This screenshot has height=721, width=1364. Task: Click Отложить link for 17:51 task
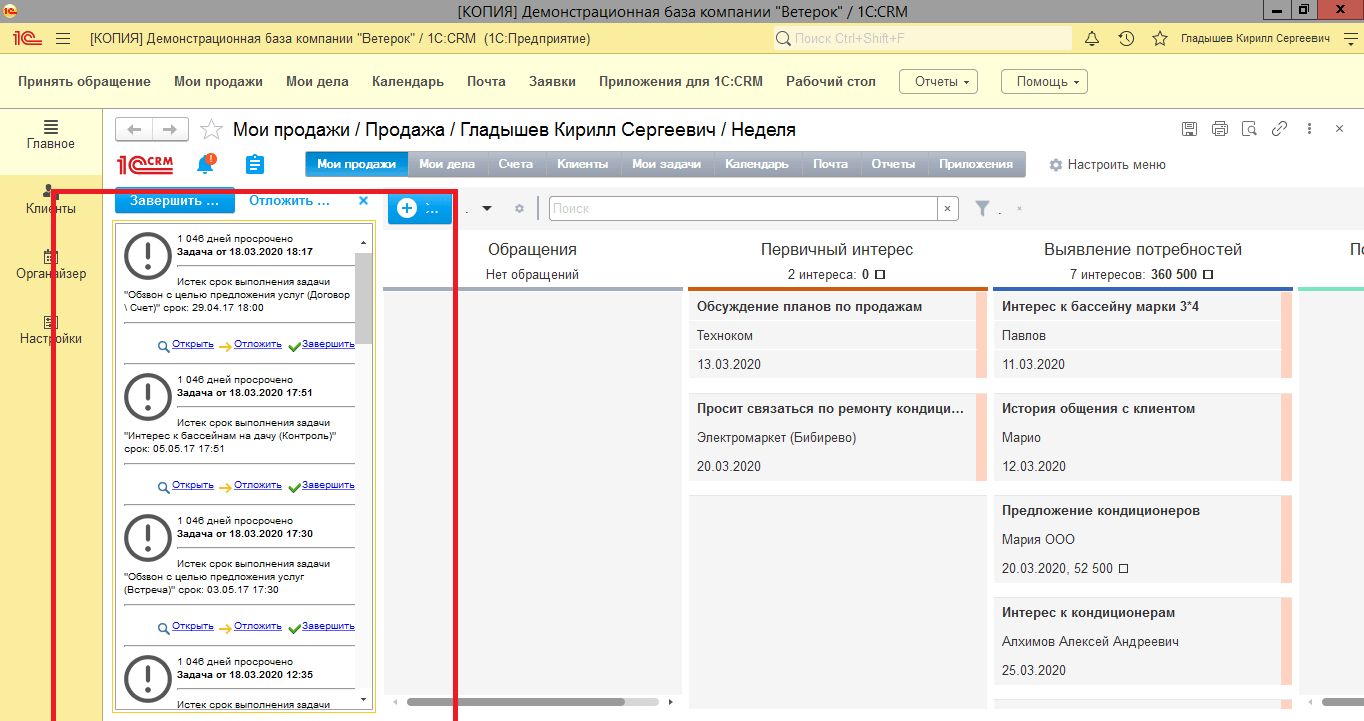point(258,485)
